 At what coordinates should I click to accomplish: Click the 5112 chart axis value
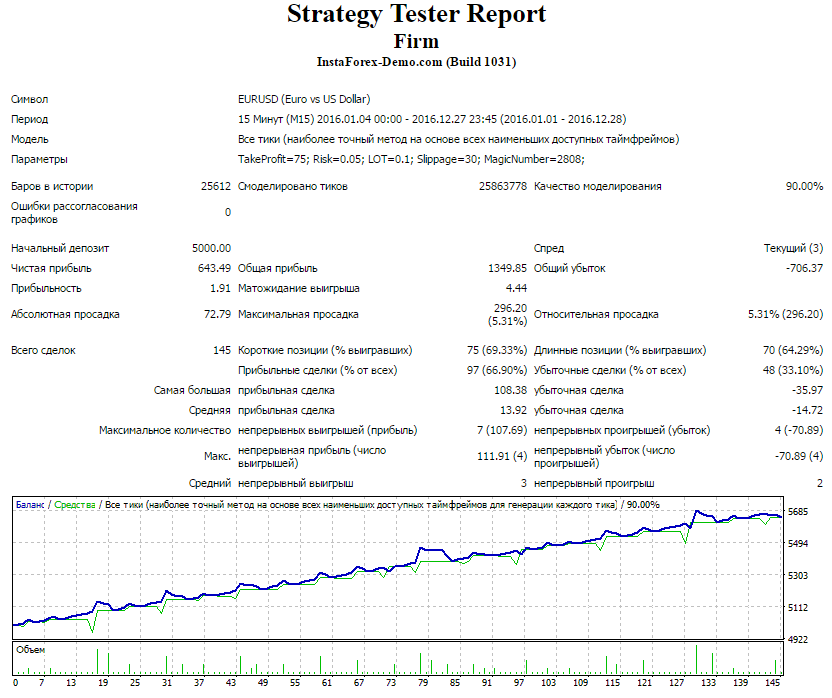(798, 608)
